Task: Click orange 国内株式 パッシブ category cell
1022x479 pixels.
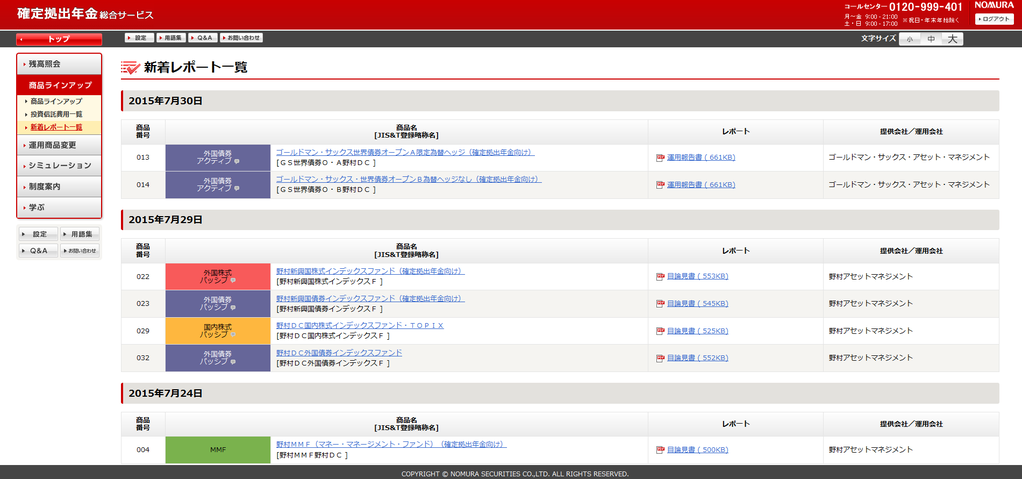Action: (x=218, y=331)
